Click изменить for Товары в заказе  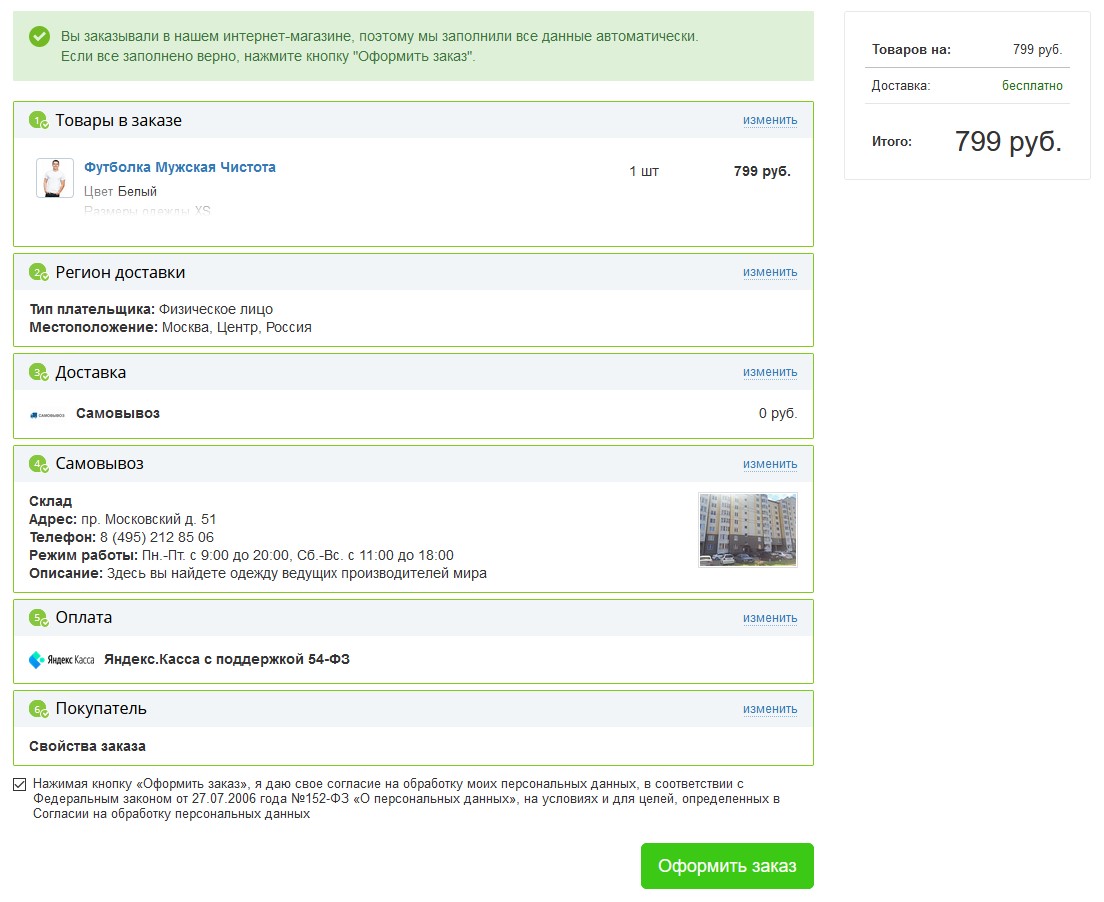point(769,120)
